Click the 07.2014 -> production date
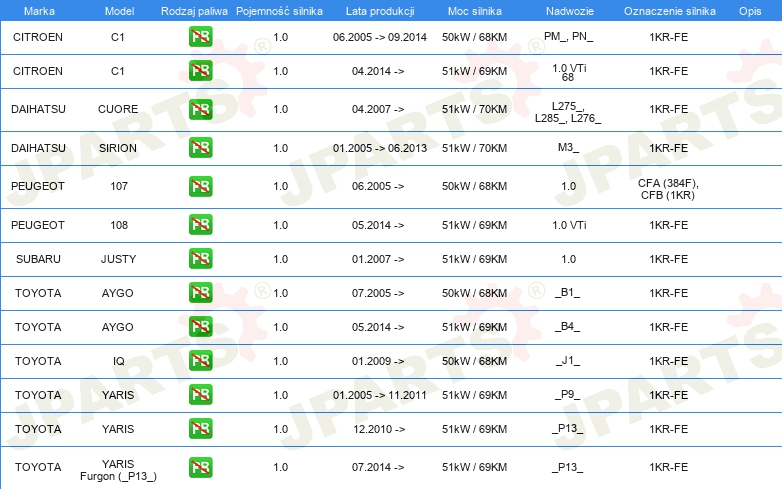 (378, 467)
